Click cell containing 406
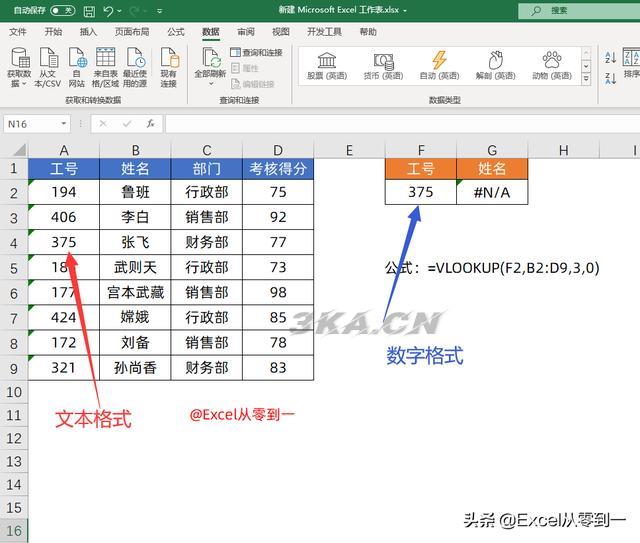The height and width of the screenshot is (543, 640). point(64,217)
